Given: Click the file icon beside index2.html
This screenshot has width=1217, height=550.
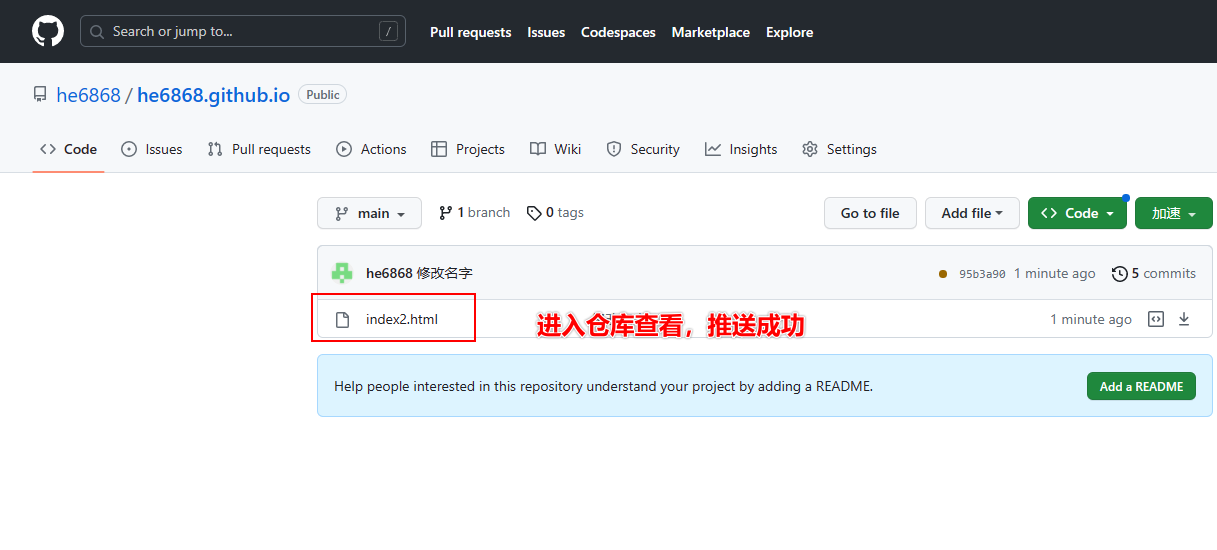Looking at the screenshot, I should [342, 320].
